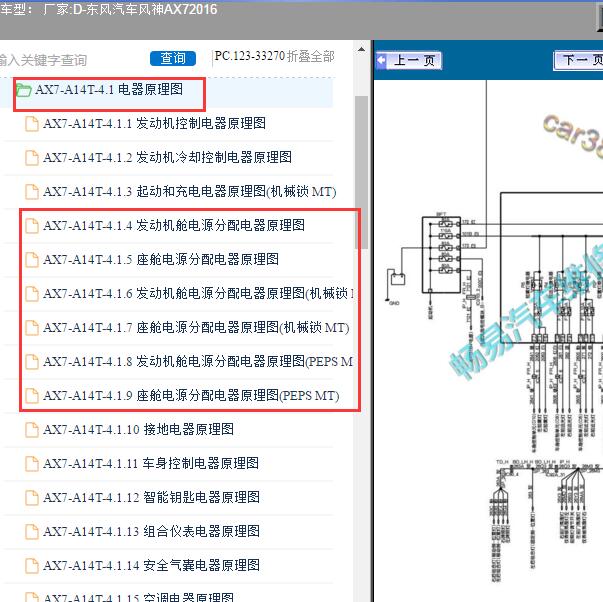This screenshot has height=602, width=603.
Task: Go to next page with 下一页
Action: tap(578, 60)
